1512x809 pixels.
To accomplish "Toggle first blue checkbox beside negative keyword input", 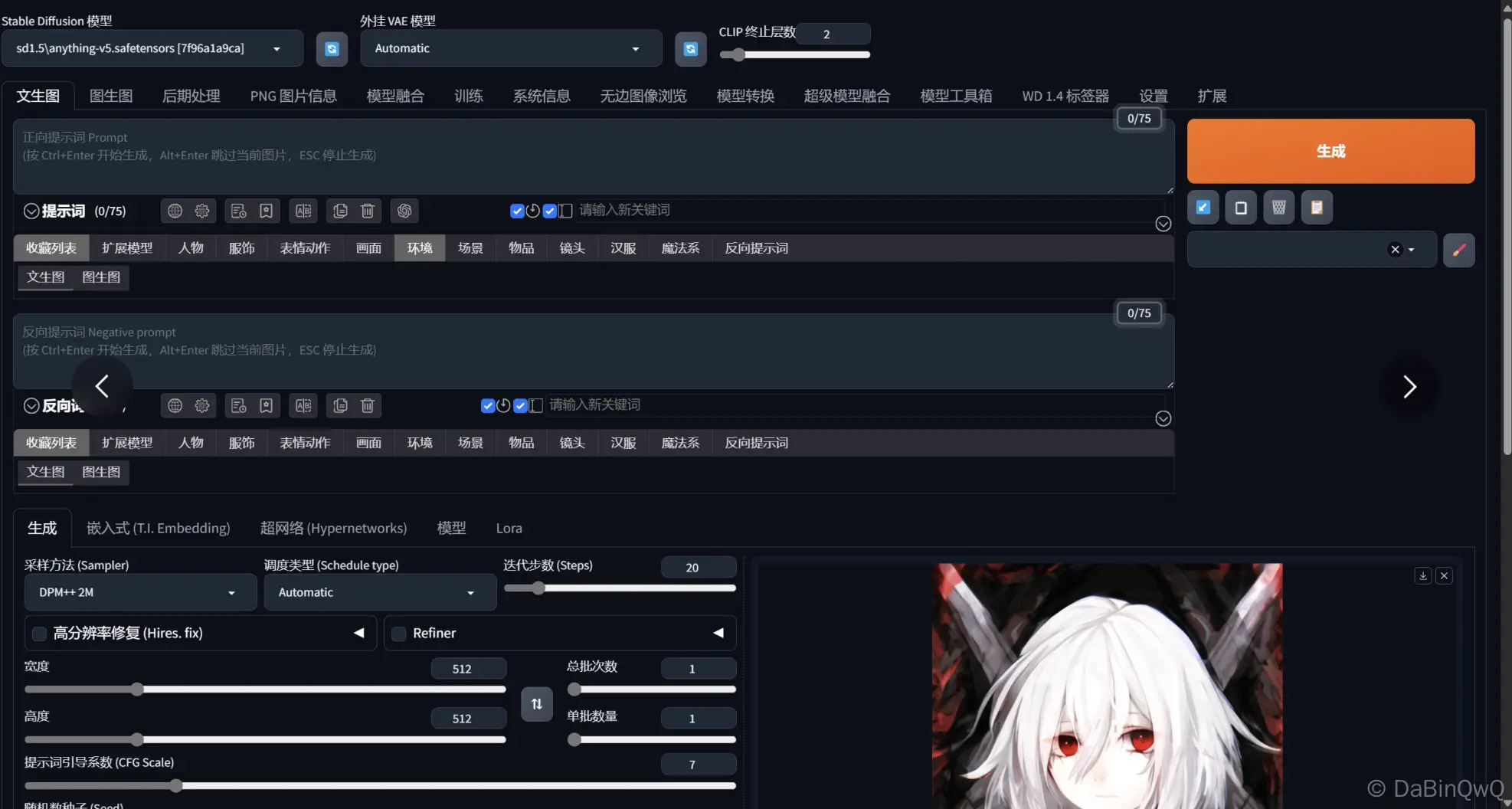I will pyautogui.click(x=488, y=406).
